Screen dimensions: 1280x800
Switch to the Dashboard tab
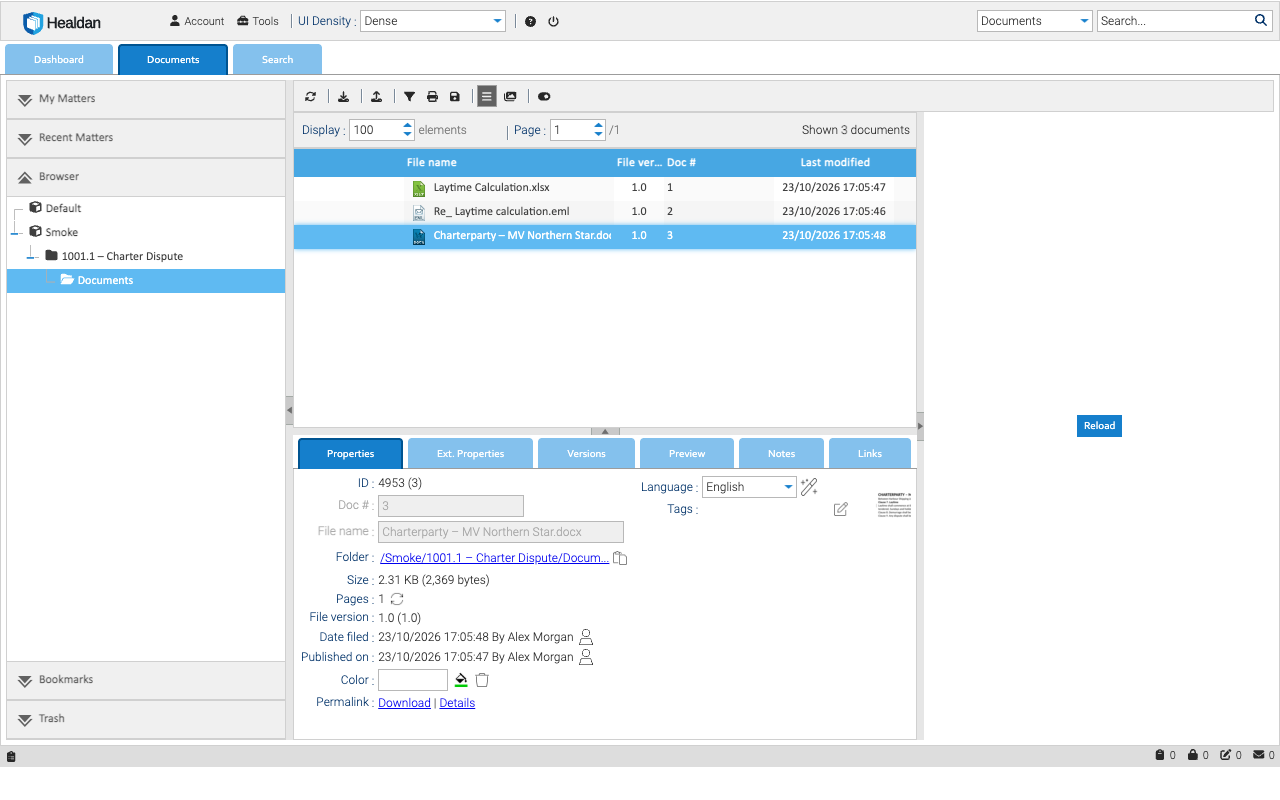pos(59,60)
